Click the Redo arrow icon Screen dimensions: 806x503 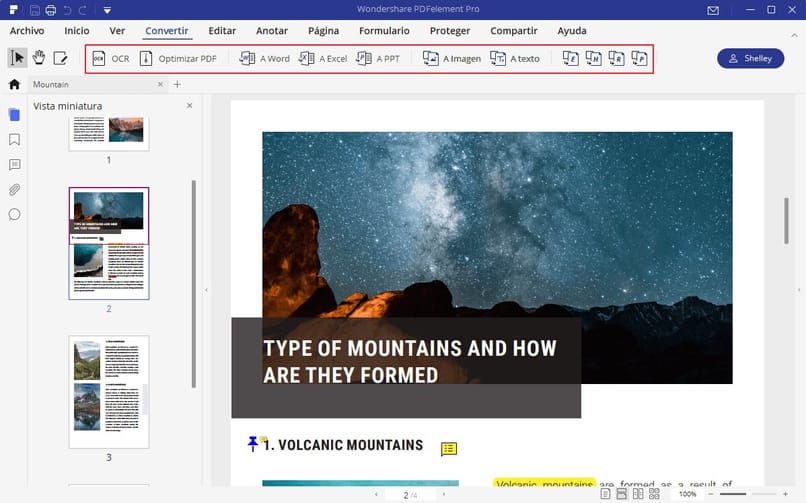click(x=83, y=10)
